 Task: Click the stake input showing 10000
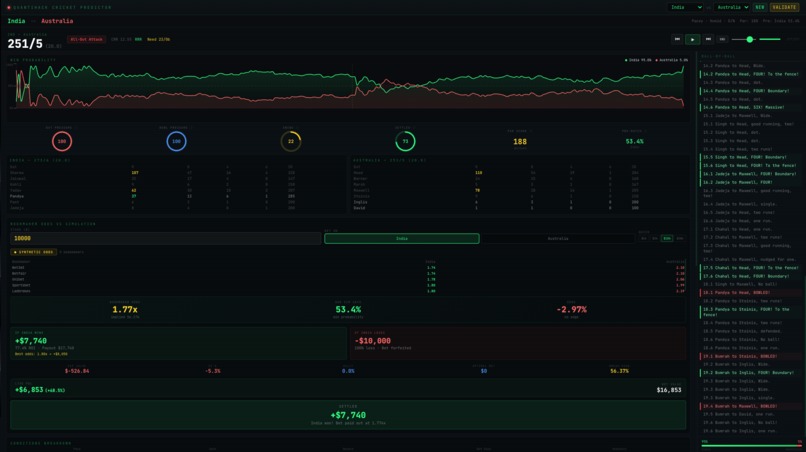(166, 238)
